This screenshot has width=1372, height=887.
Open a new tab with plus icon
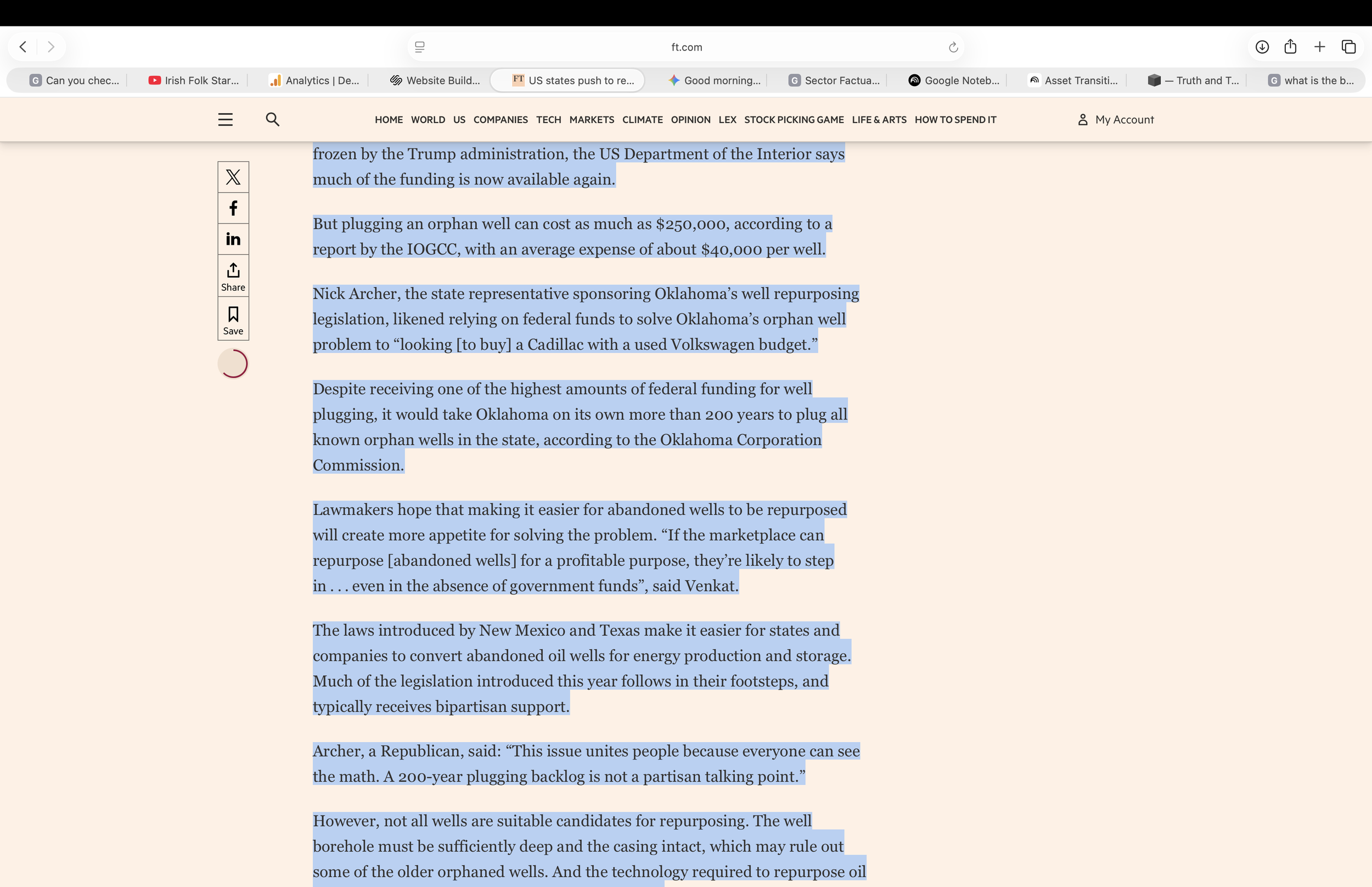point(1320,47)
